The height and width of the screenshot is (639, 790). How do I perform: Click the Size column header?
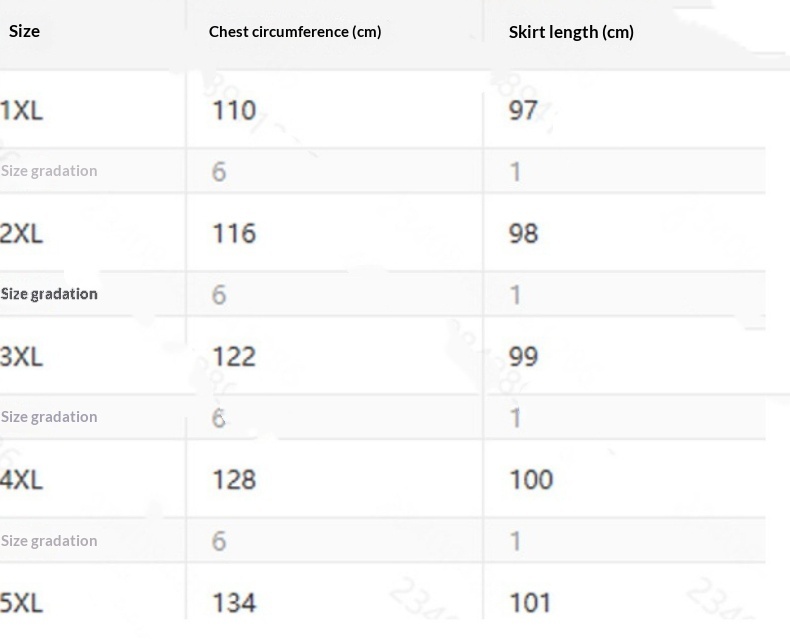[x=24, y=31]
